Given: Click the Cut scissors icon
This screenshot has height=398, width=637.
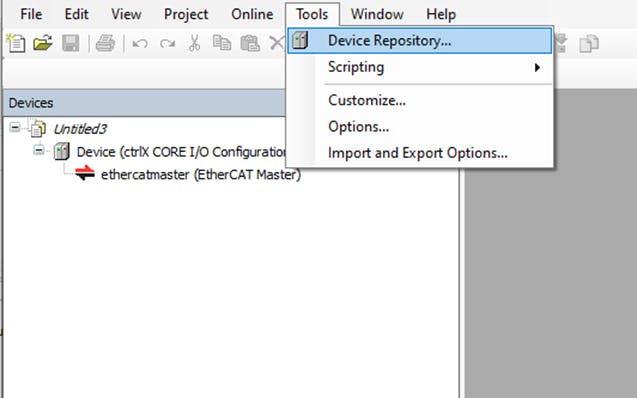Looking at the screenshot, I should point(194,43).
